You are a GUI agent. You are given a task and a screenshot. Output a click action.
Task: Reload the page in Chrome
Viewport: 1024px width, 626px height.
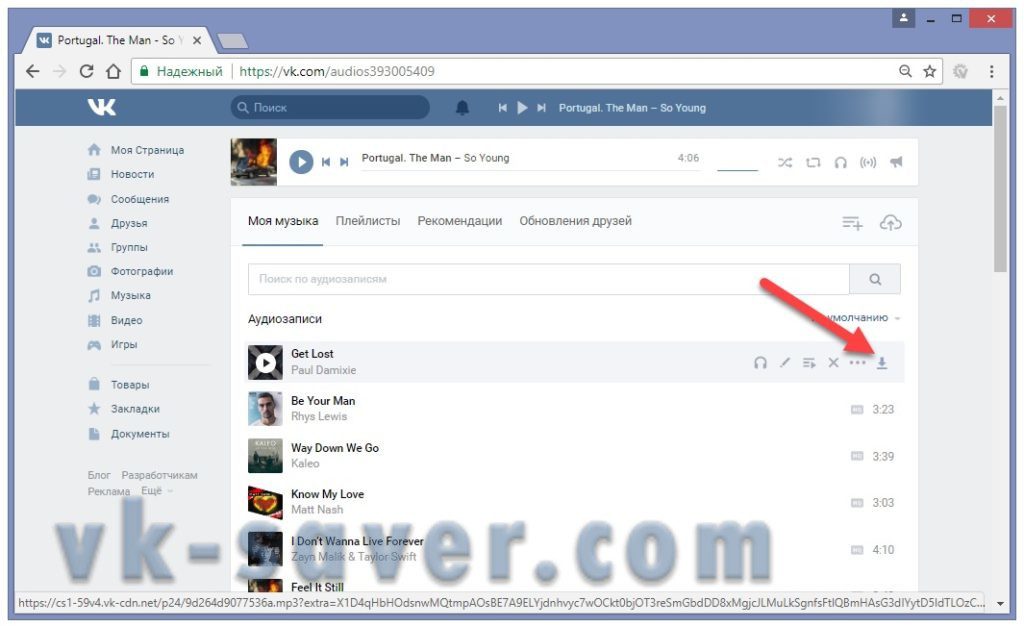click(x=86, y=71)
